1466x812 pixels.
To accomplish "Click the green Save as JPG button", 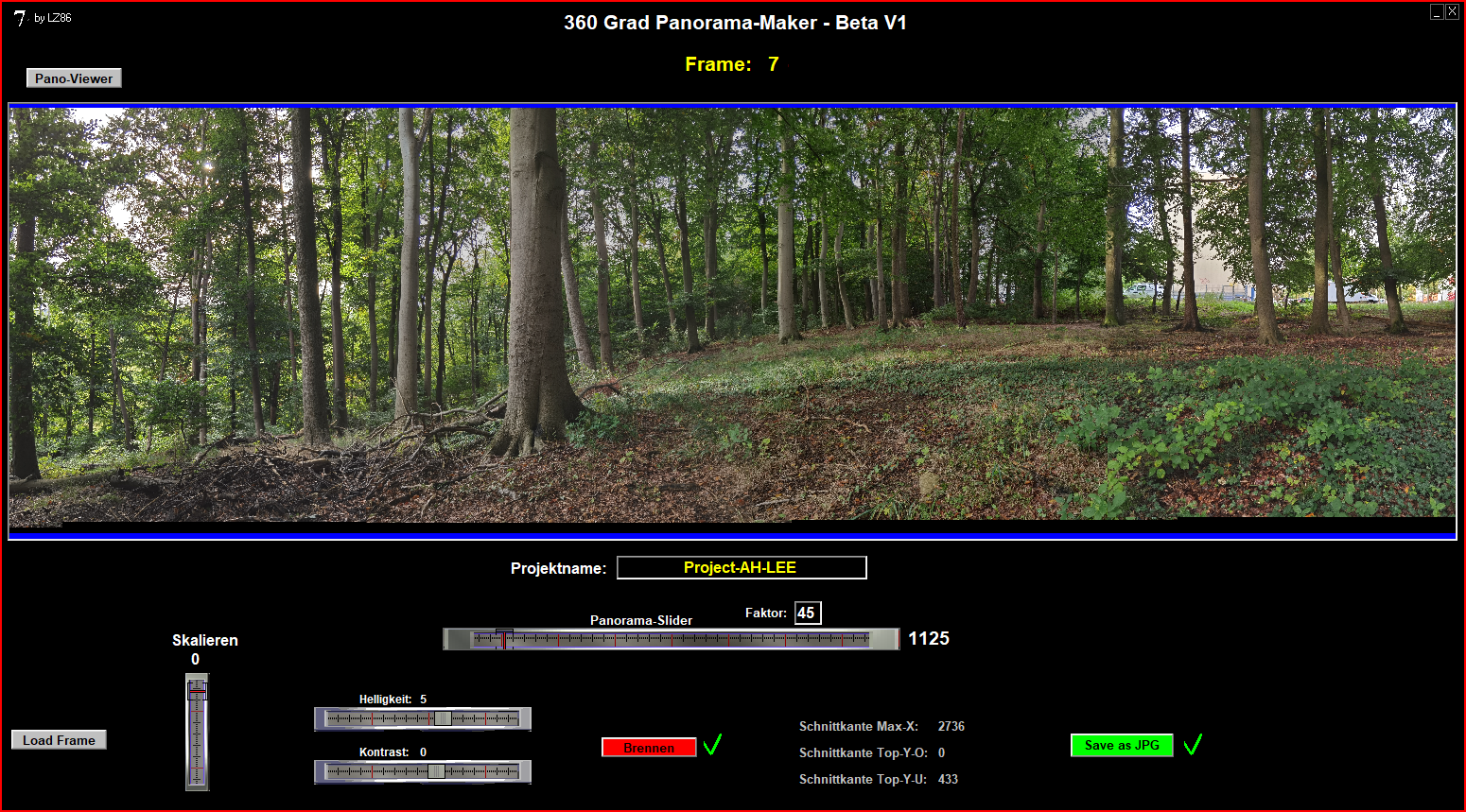I will 1122,746.
